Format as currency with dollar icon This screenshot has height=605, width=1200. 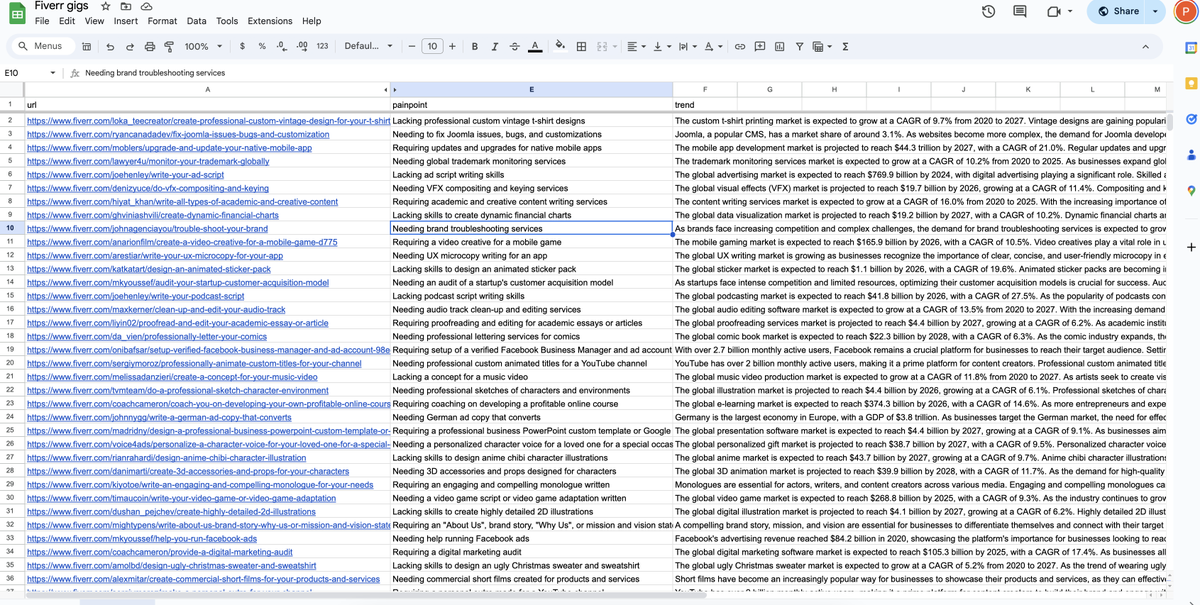point(242,46)
